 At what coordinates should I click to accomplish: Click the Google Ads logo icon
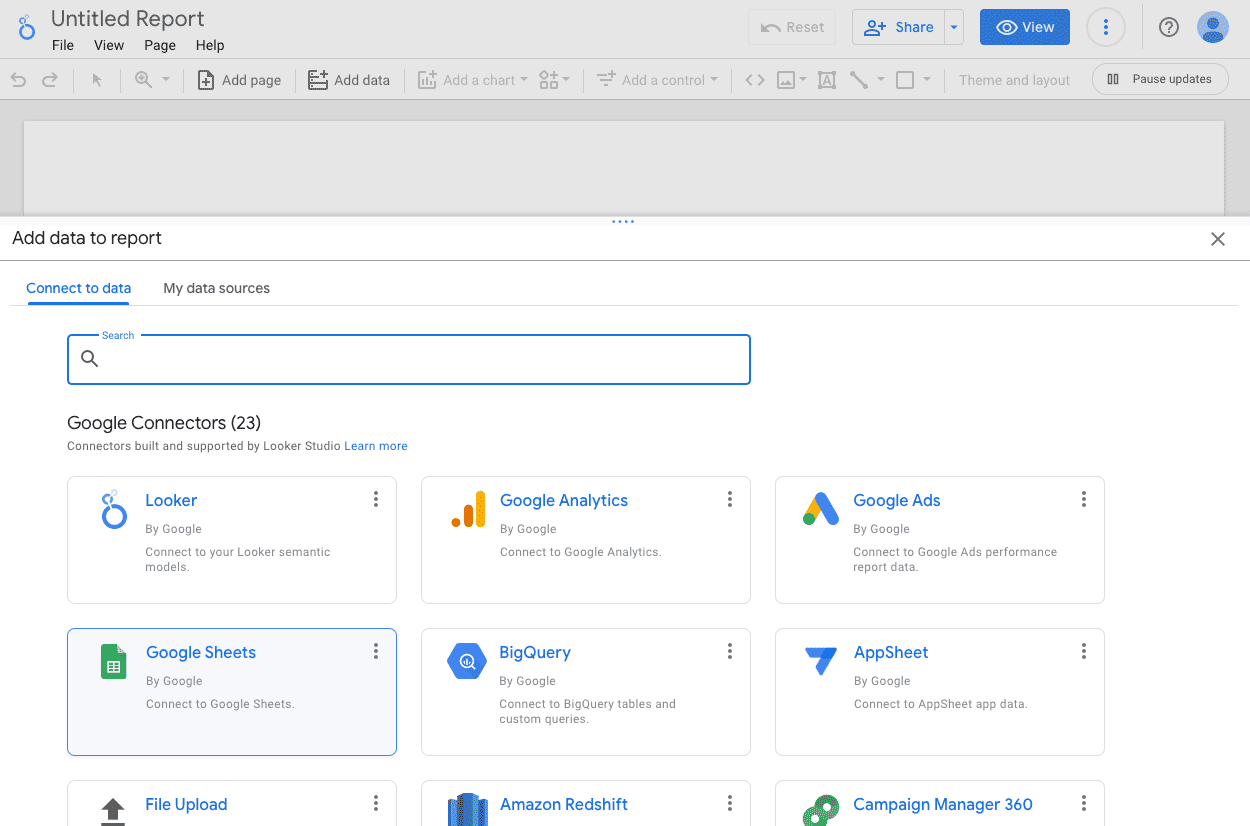coord(821,509)
